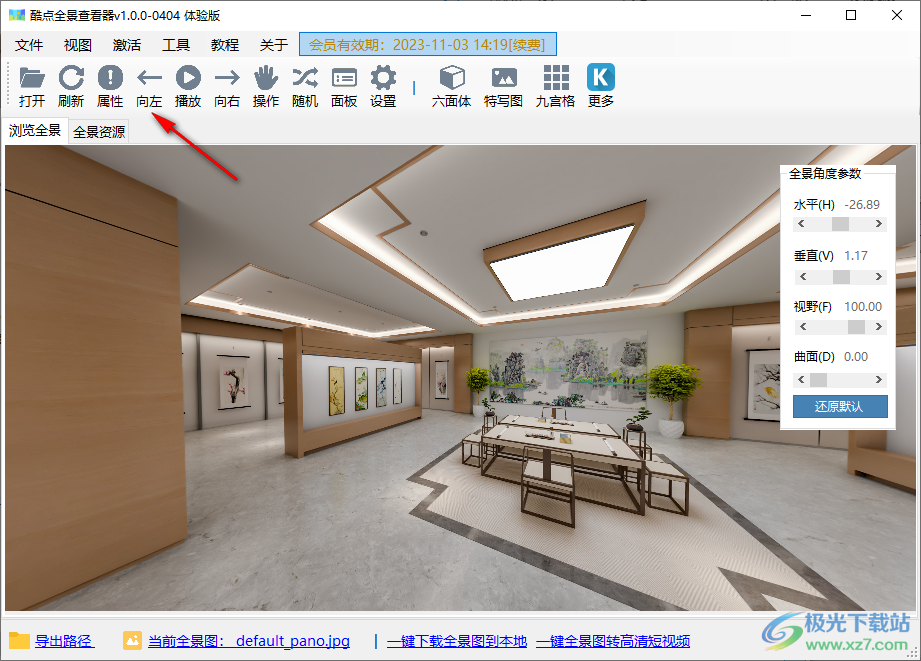This screenshot has height=661, width=921.
Task: Click the 特写图 picture icon
Action: pos(503,78)
